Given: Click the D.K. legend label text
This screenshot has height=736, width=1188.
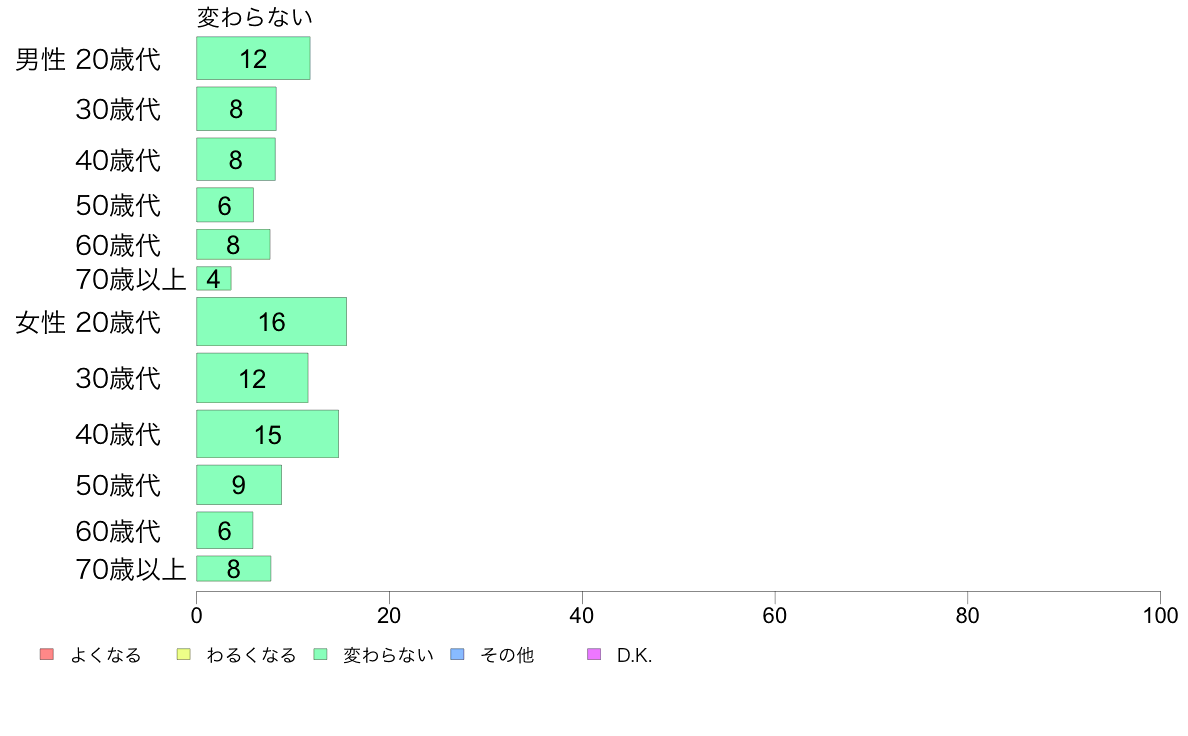Looking at the screenshot, I should coord(634,655).
